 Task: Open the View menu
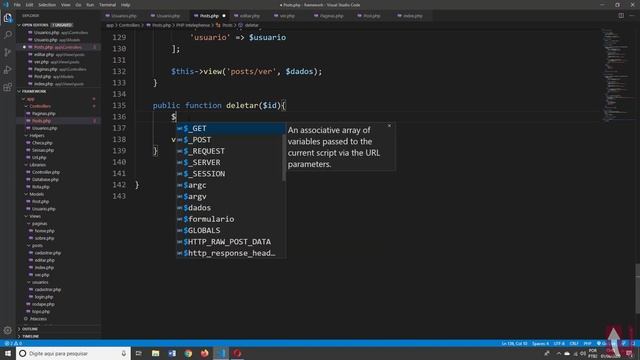pyautogui.click(x=65, y=5)
